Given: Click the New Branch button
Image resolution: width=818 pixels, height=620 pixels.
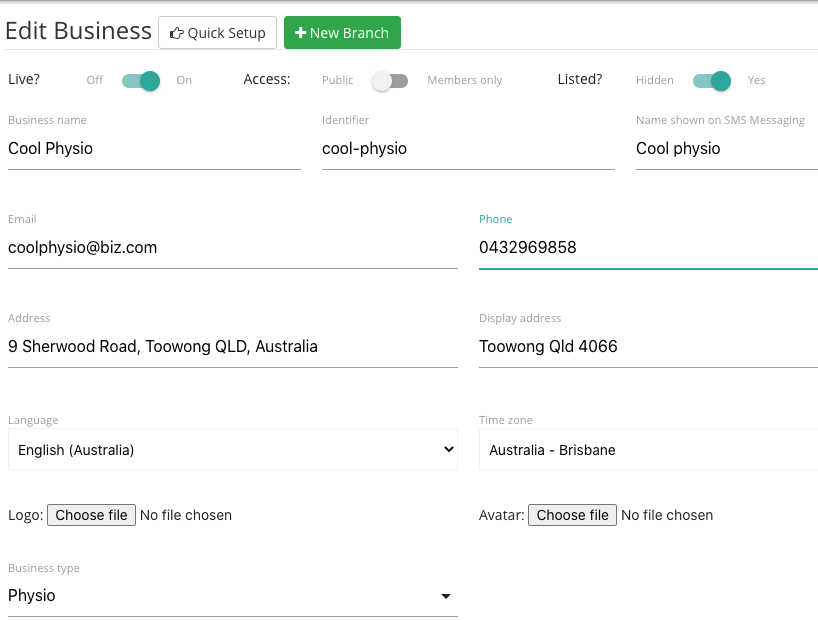Looking at the screenshot, I should click(342, 33).
